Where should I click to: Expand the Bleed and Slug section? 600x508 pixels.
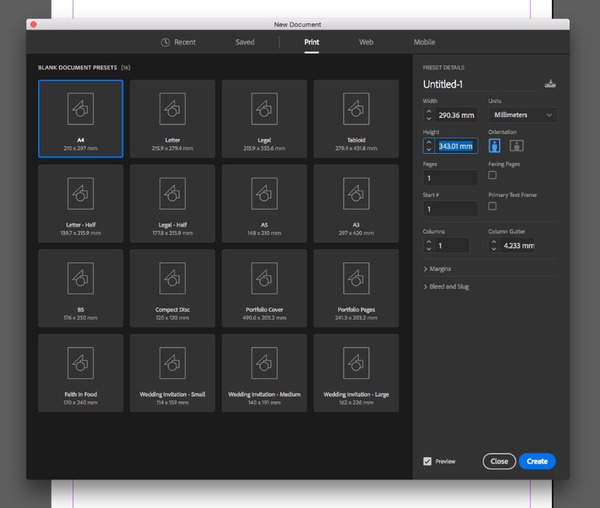[448, 287]
